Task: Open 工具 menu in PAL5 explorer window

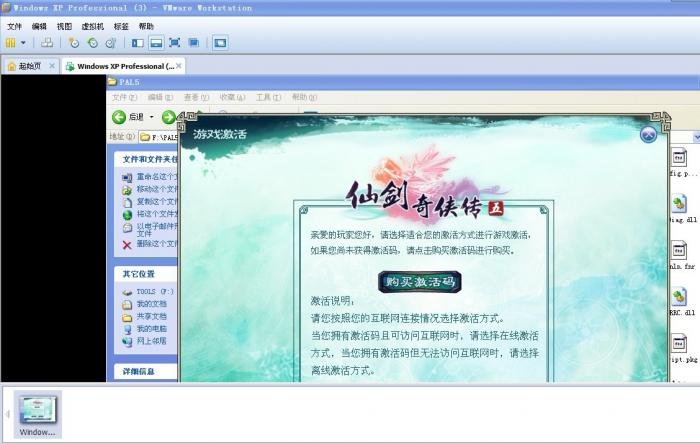Action: [x=268, y=97]
